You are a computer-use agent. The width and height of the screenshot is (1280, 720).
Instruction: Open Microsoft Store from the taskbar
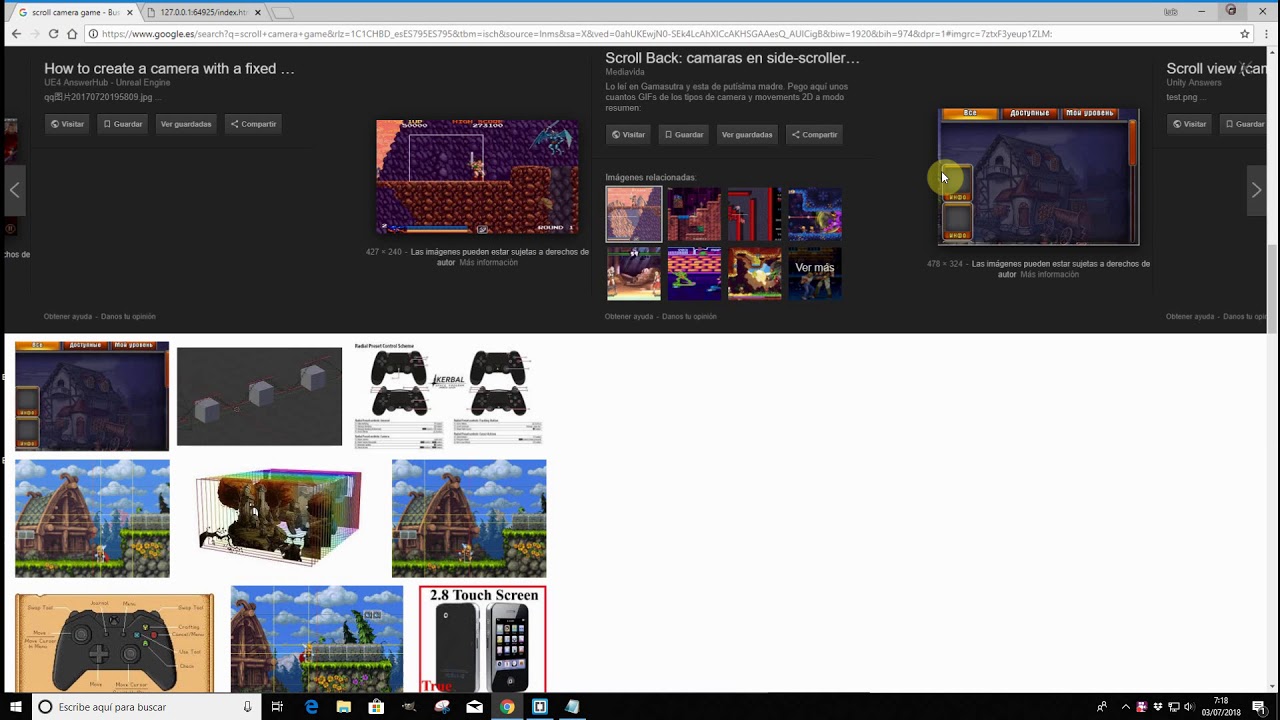coord(376,706)
